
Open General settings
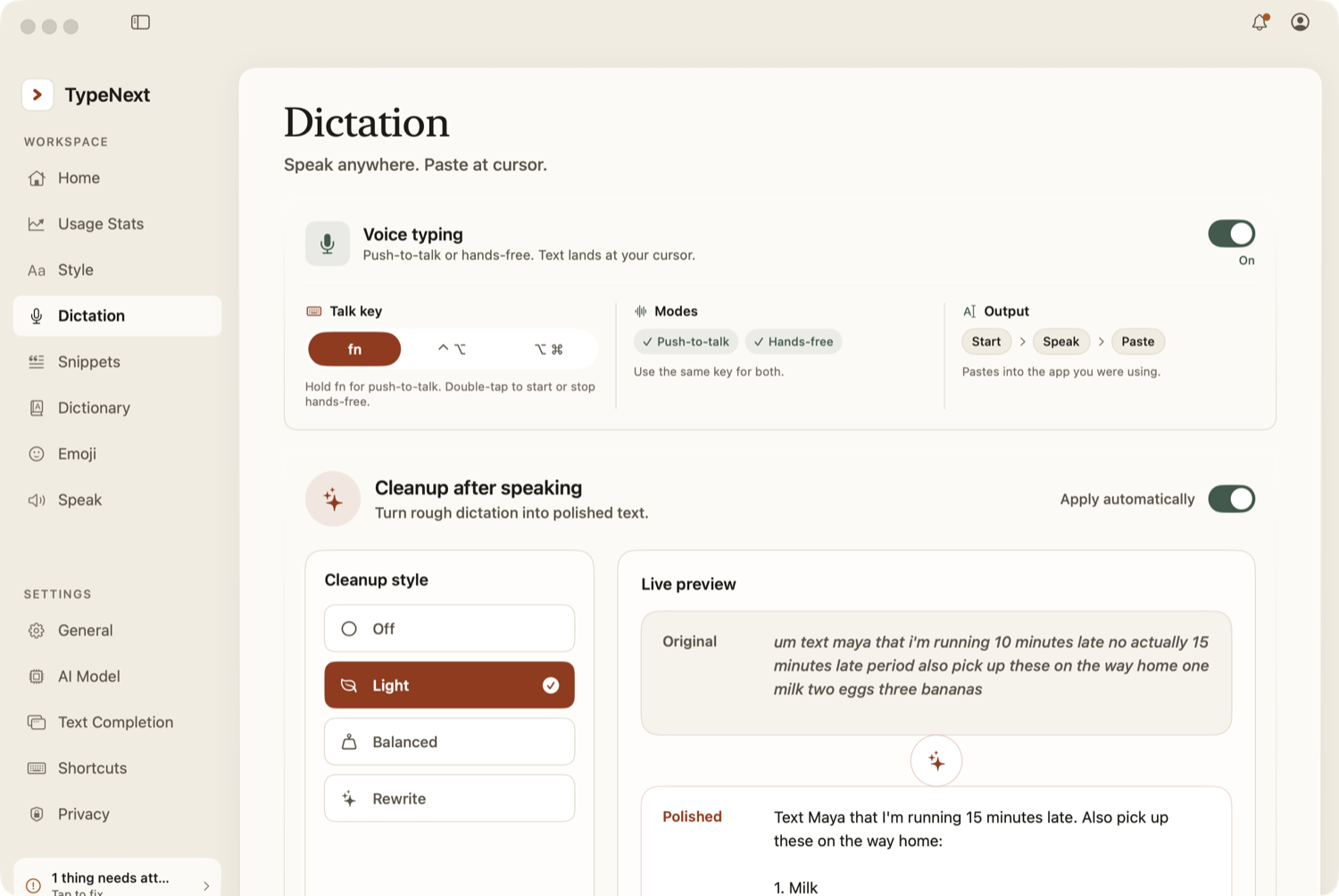pos(117,630)
